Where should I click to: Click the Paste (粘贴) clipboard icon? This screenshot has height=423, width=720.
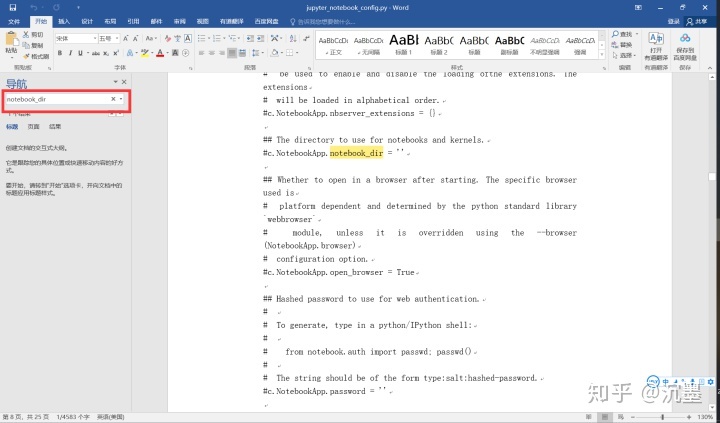point(11,38)
